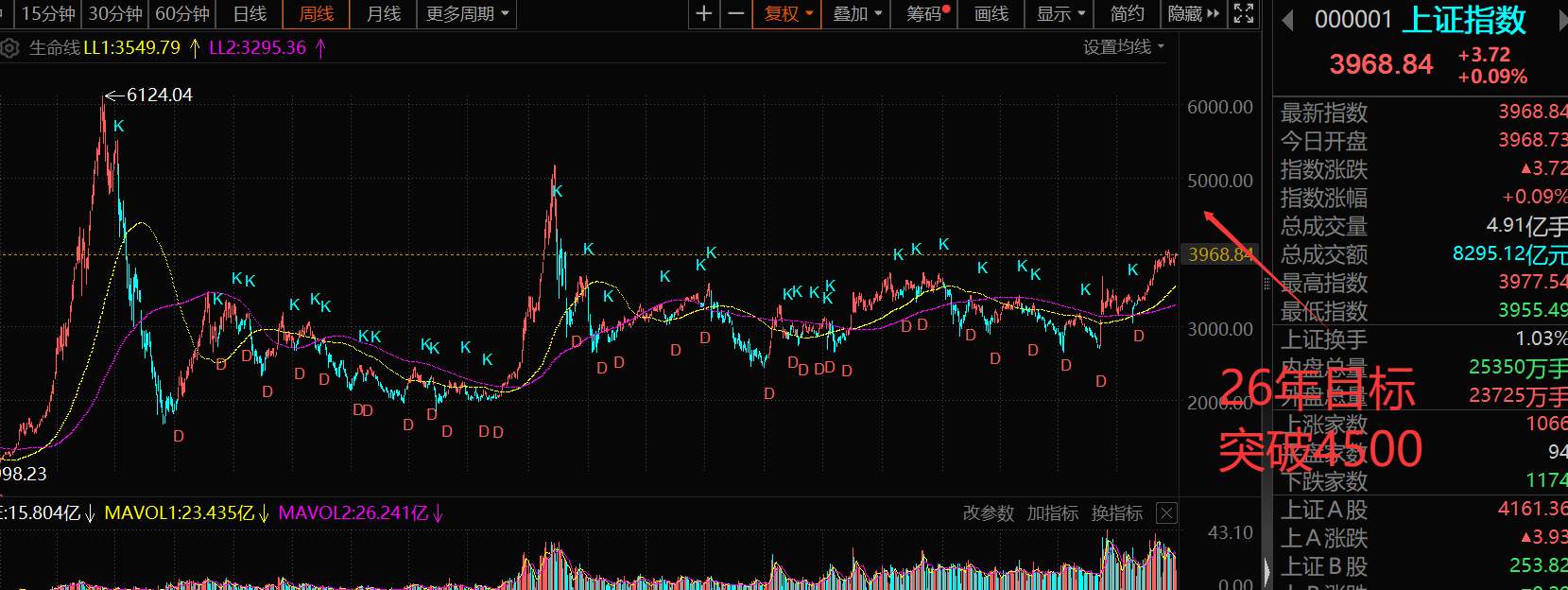Click the 3968.84 price tag on axis
The width and height of the screenshot is (1568, 590).
click(x=1220, y=254)
